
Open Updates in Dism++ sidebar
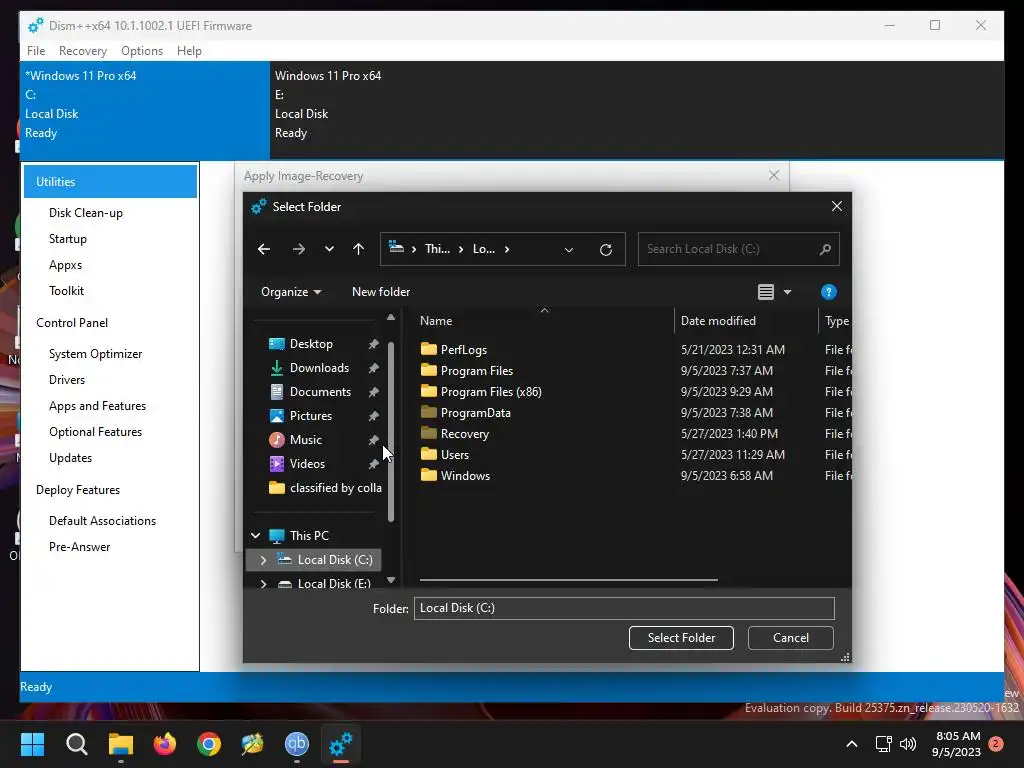click(x=71, y=458)
